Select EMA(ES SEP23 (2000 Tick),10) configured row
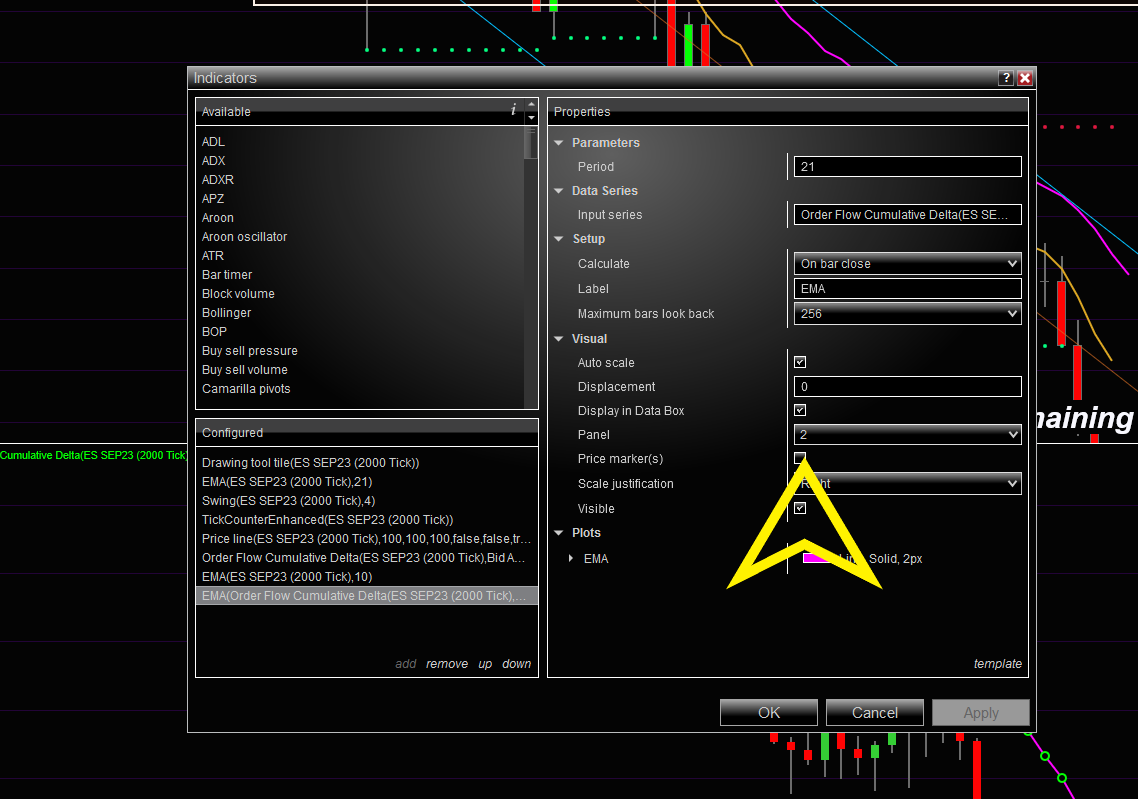 pos(367,576)
